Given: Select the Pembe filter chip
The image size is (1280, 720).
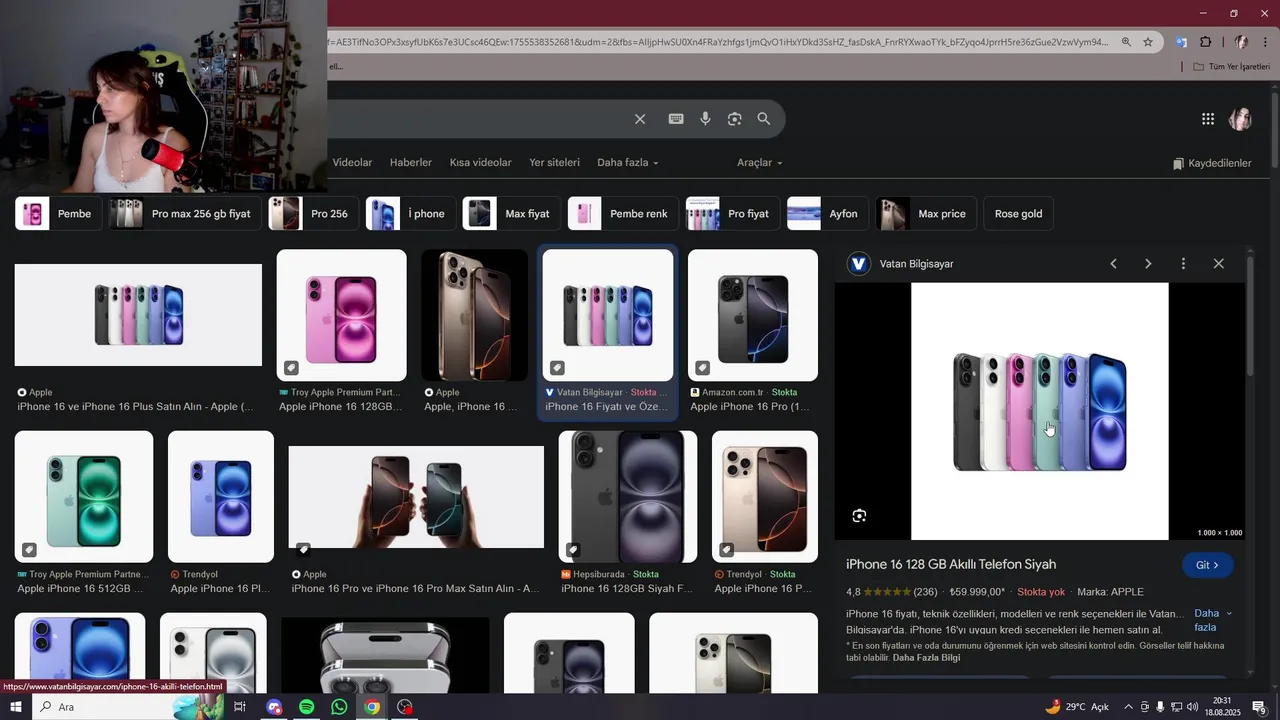Looking at the screenshot, I should pyautogui.click(x=59, y=214).
